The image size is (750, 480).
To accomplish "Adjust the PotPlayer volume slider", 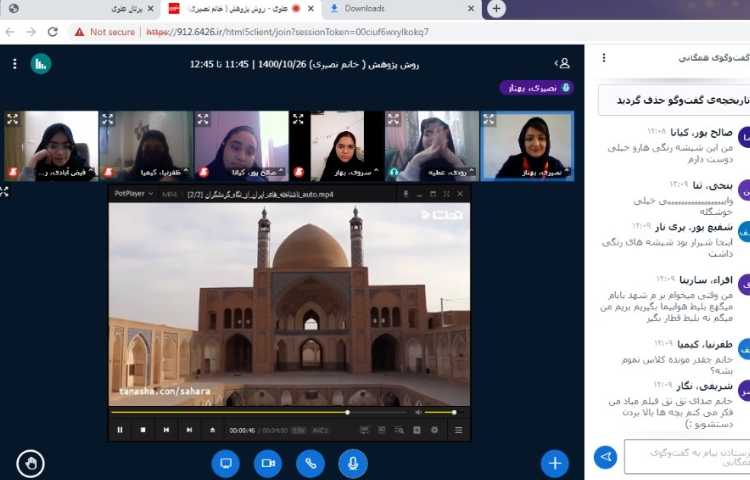I will tap(440, 412).
